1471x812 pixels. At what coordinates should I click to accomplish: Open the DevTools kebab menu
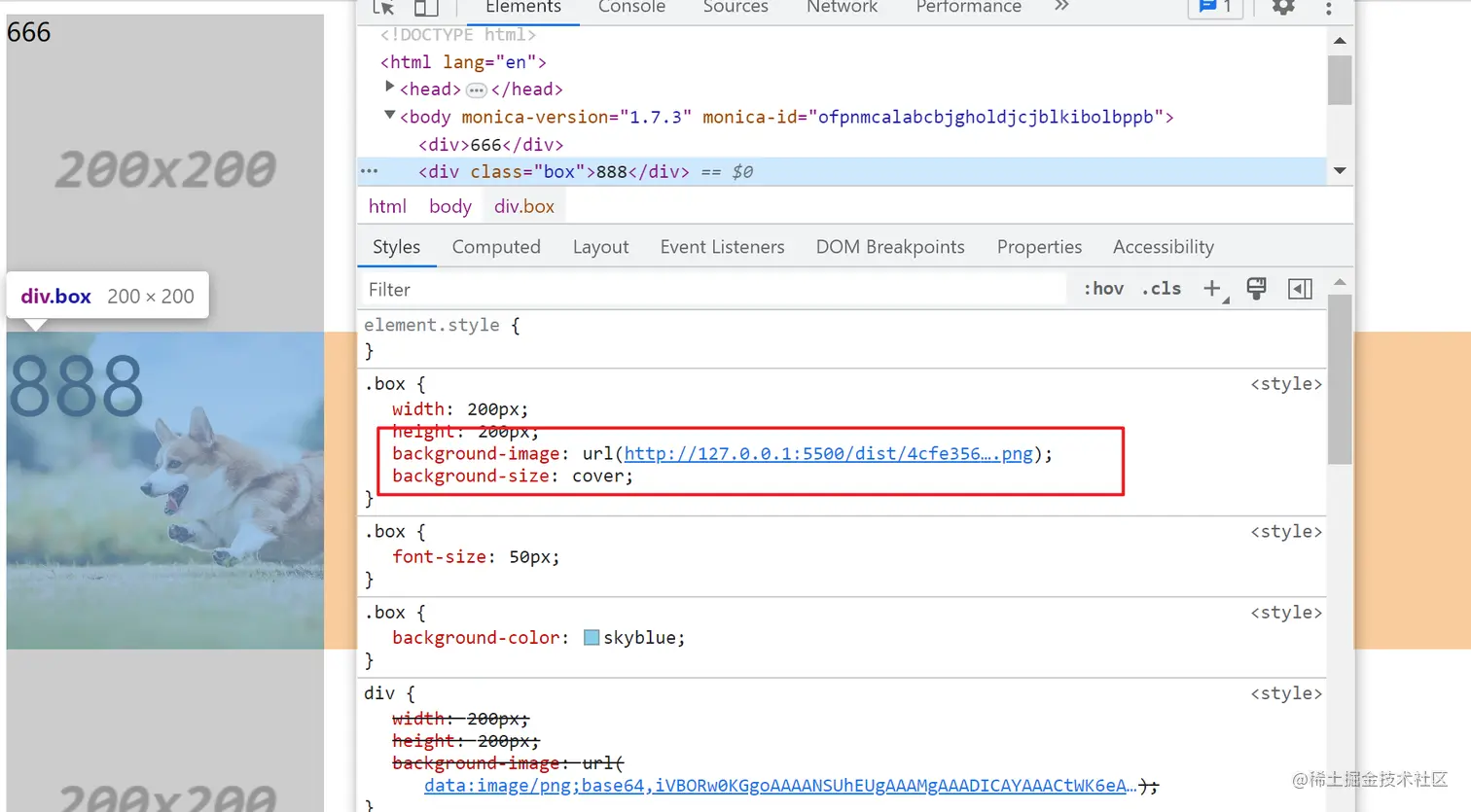click(1328, 8)
